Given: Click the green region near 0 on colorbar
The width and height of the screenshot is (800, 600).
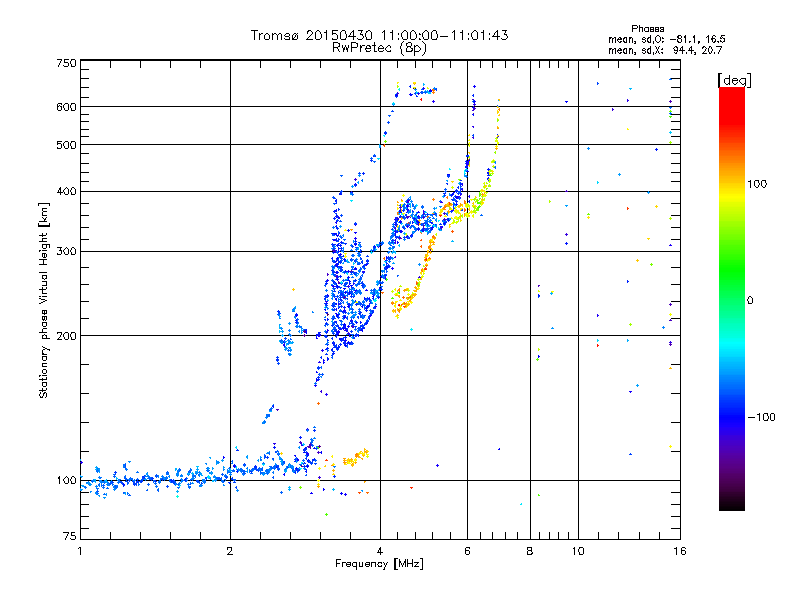Looking at the screenshot, I should tap(732, 286).
